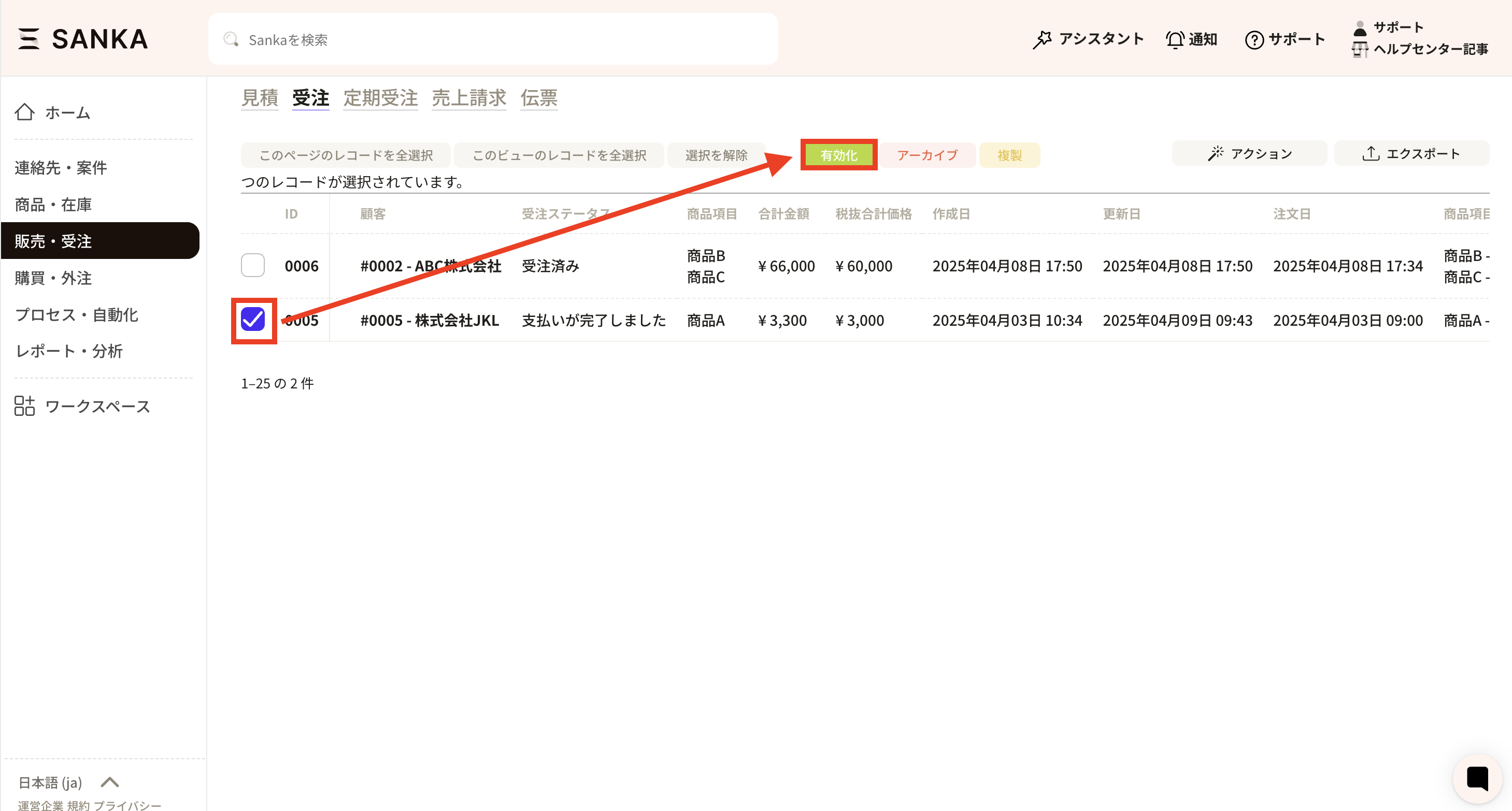The height and width of the screenshot is (811, 1512).
Task: Open the アシスタント pin icon
Action: tap(1042, 39)
